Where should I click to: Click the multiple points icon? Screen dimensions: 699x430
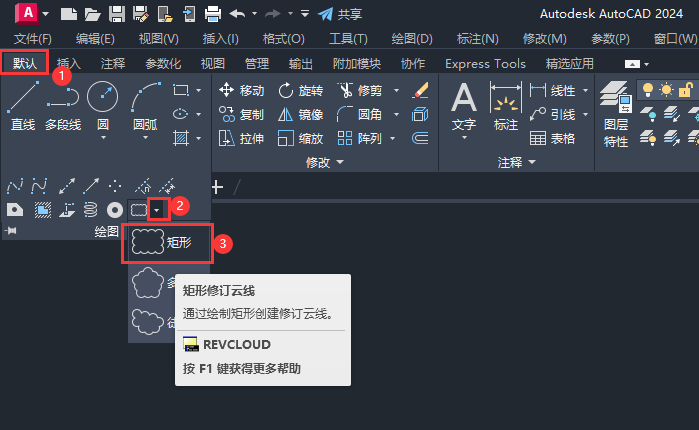pos(115,186)
